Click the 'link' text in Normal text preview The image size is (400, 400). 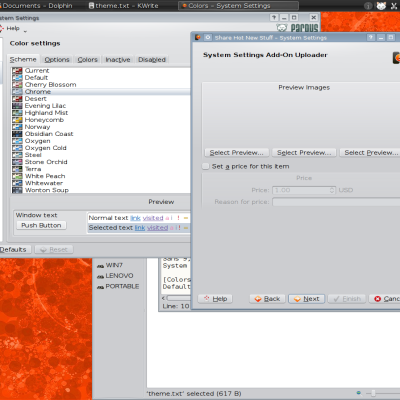[x=135, y=218]
